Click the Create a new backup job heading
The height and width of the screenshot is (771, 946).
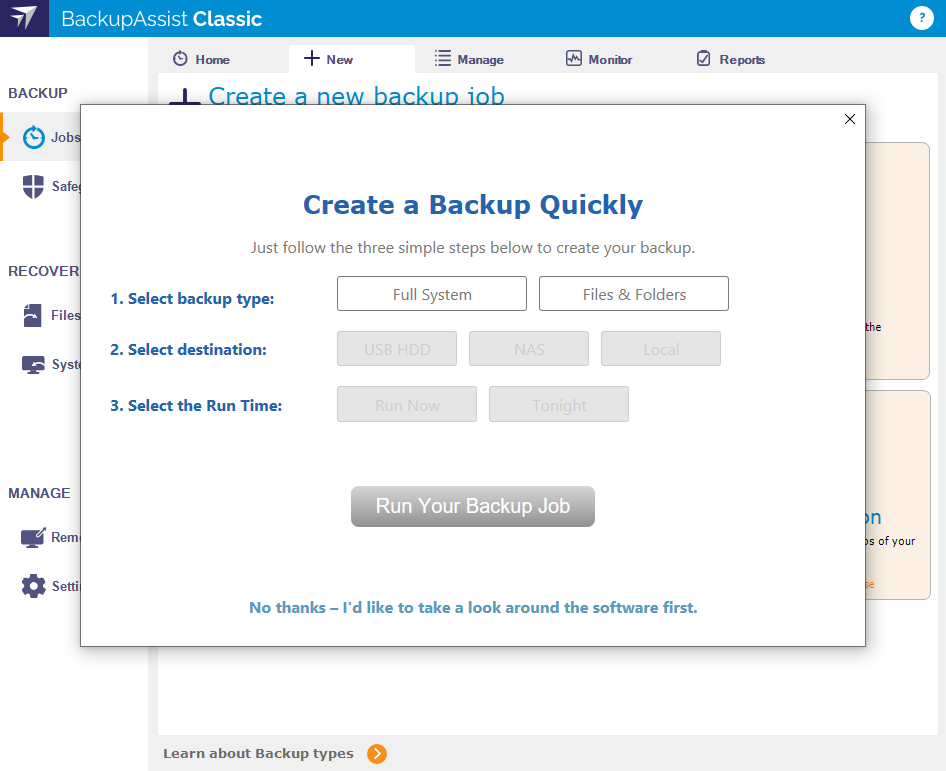[x=357, y=95]
